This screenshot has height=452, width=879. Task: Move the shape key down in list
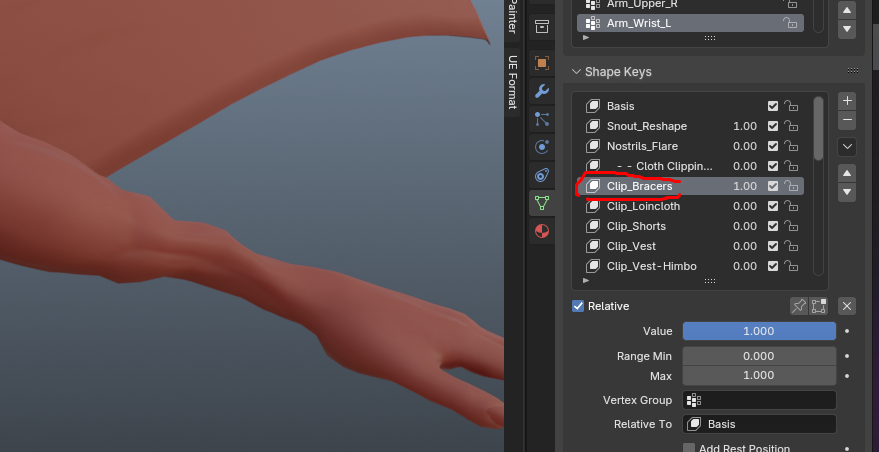click(847, 192)
